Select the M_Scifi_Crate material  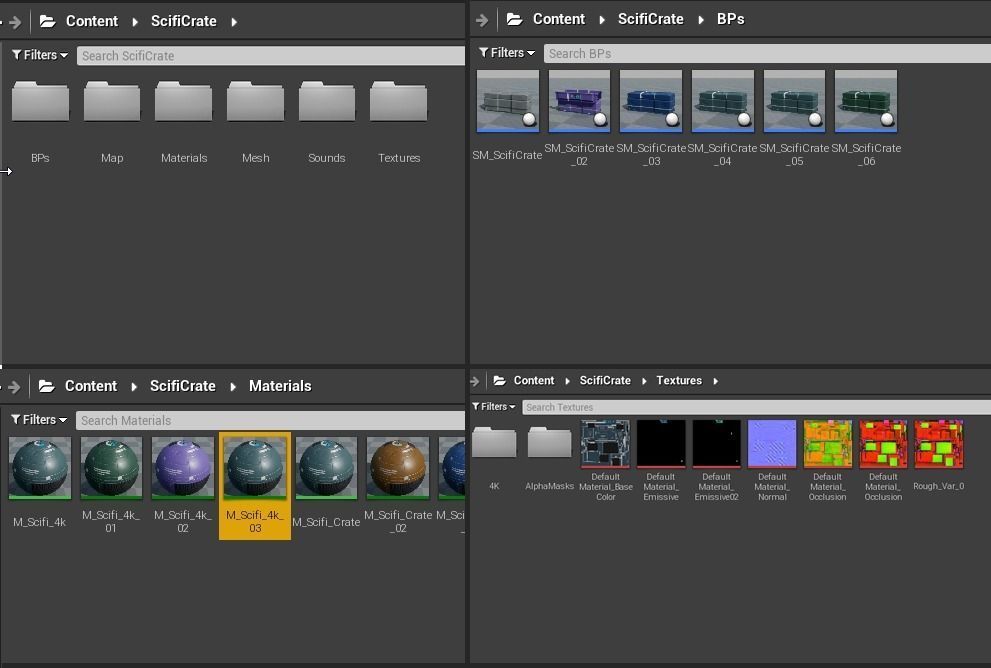[x=326, y=468]
